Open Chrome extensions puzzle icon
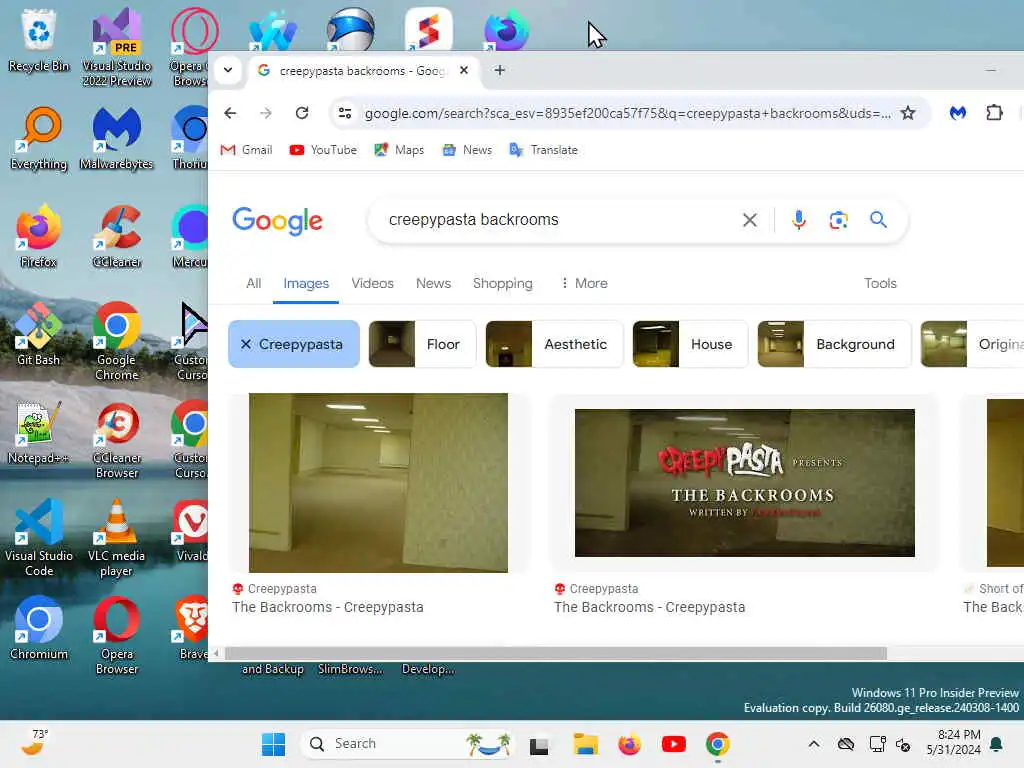This screenshot has height=768, width=1024. pos(994,113)
